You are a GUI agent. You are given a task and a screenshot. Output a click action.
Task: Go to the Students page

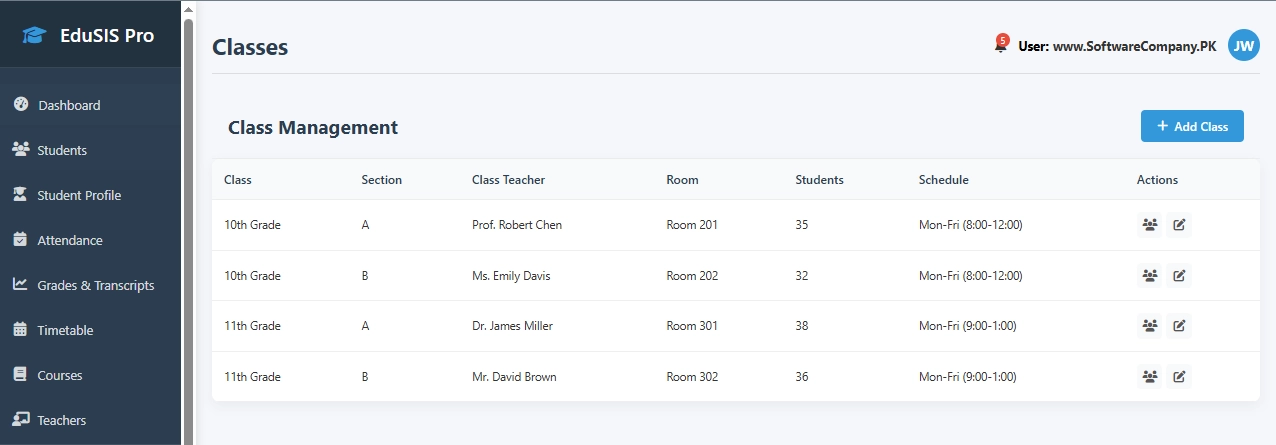pyautogui.click(x=62, y=150)
